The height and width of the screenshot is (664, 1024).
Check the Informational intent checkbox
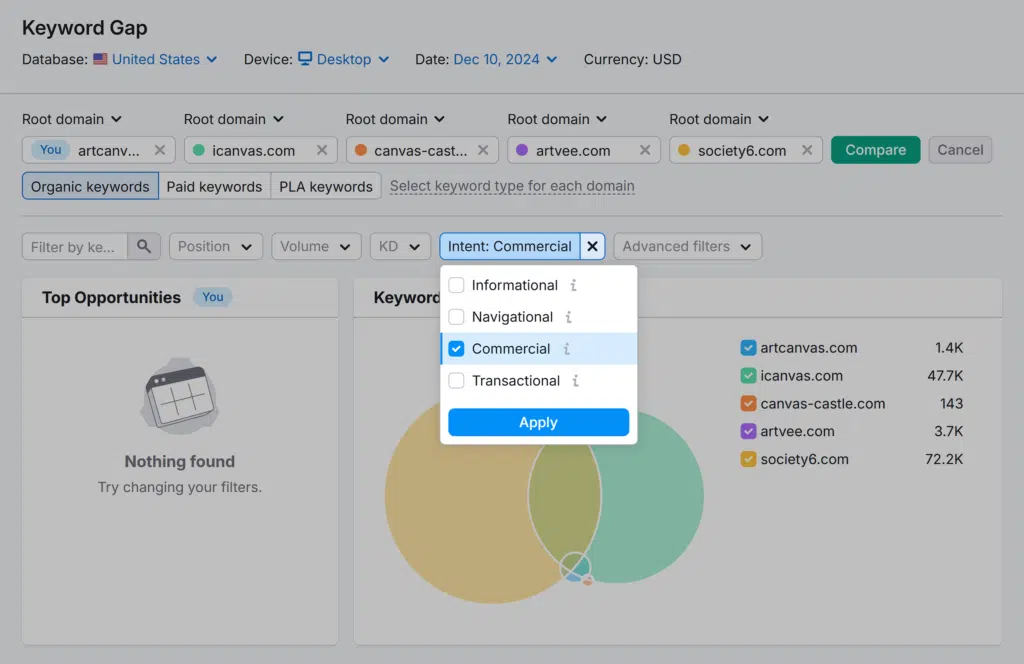(x=456, y=285)
